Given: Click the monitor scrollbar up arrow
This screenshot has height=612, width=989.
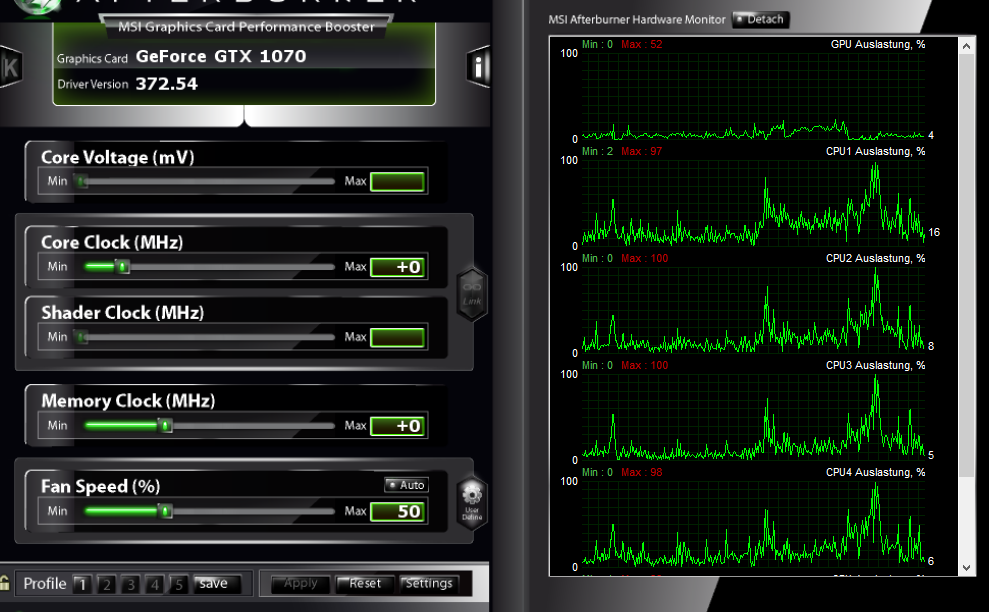Looking at the screenshot, I should 966,46.
